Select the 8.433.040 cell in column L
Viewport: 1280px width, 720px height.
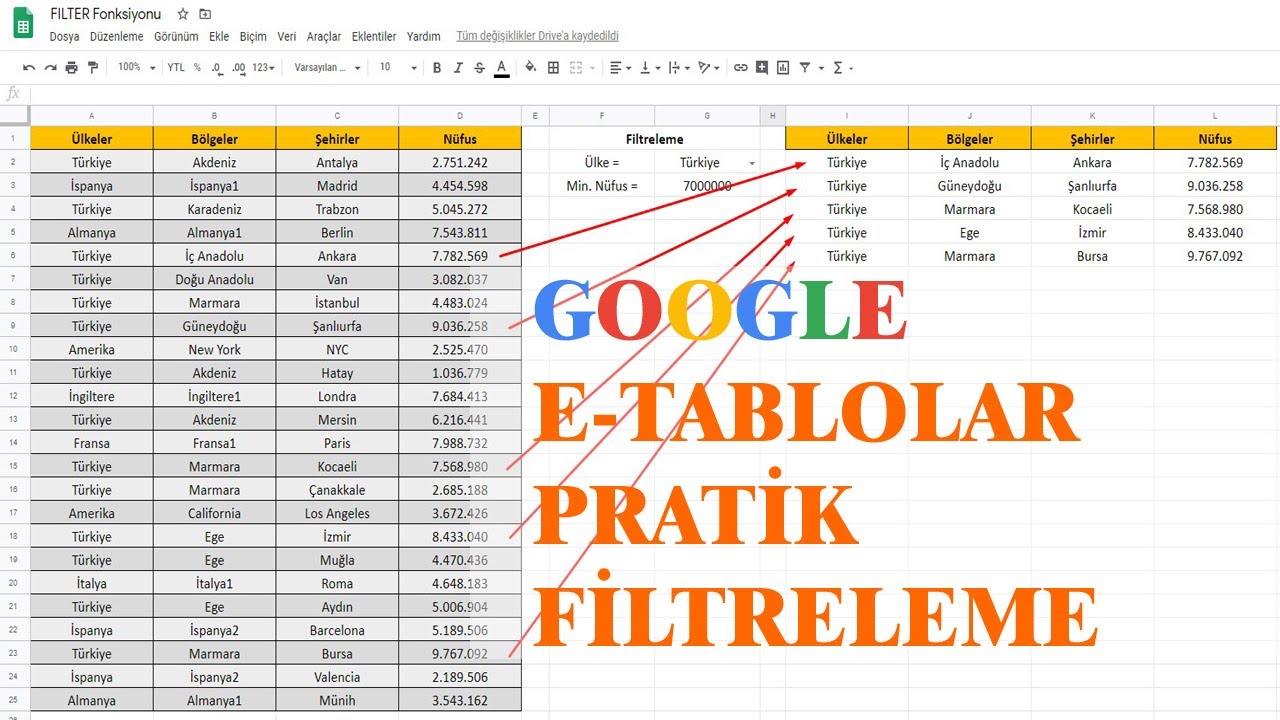1215,232
